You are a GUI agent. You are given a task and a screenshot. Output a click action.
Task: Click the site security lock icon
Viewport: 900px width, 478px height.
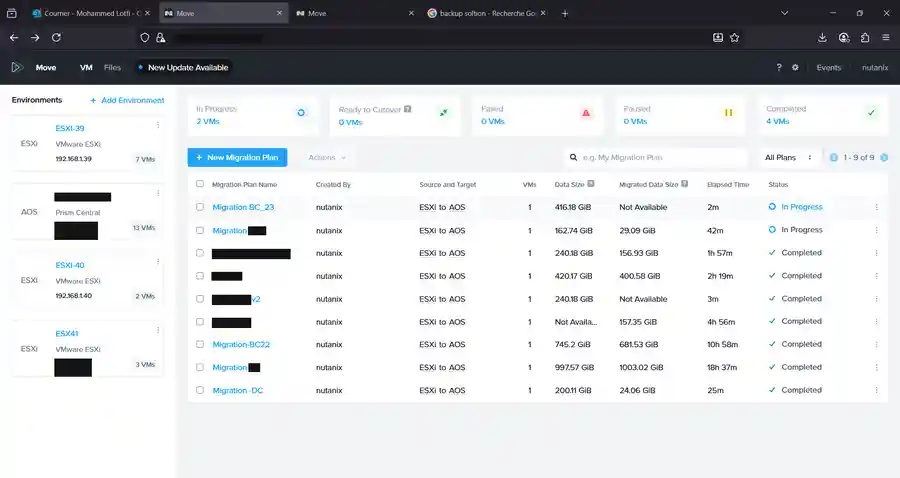(161, 37)
